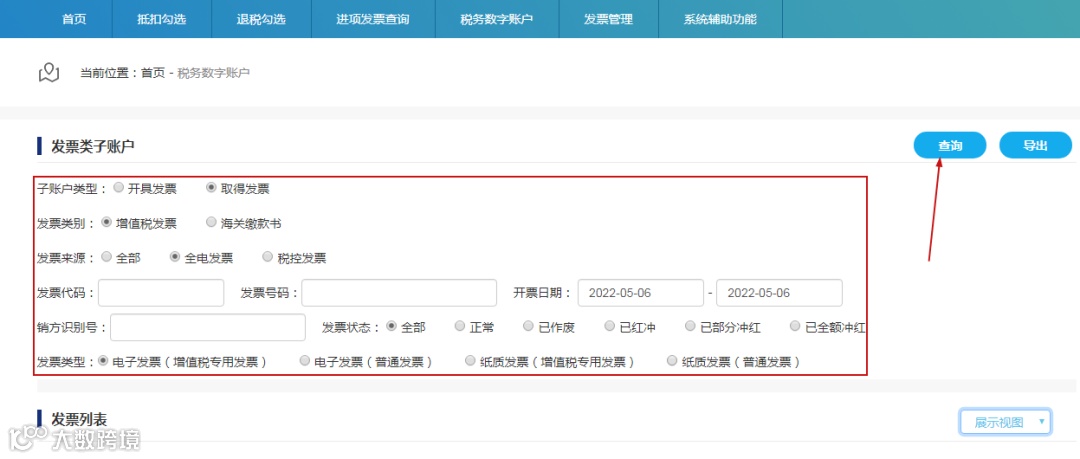Select the 正常 invoice status radio
The image size is (1080, 459).
(460, 326)
